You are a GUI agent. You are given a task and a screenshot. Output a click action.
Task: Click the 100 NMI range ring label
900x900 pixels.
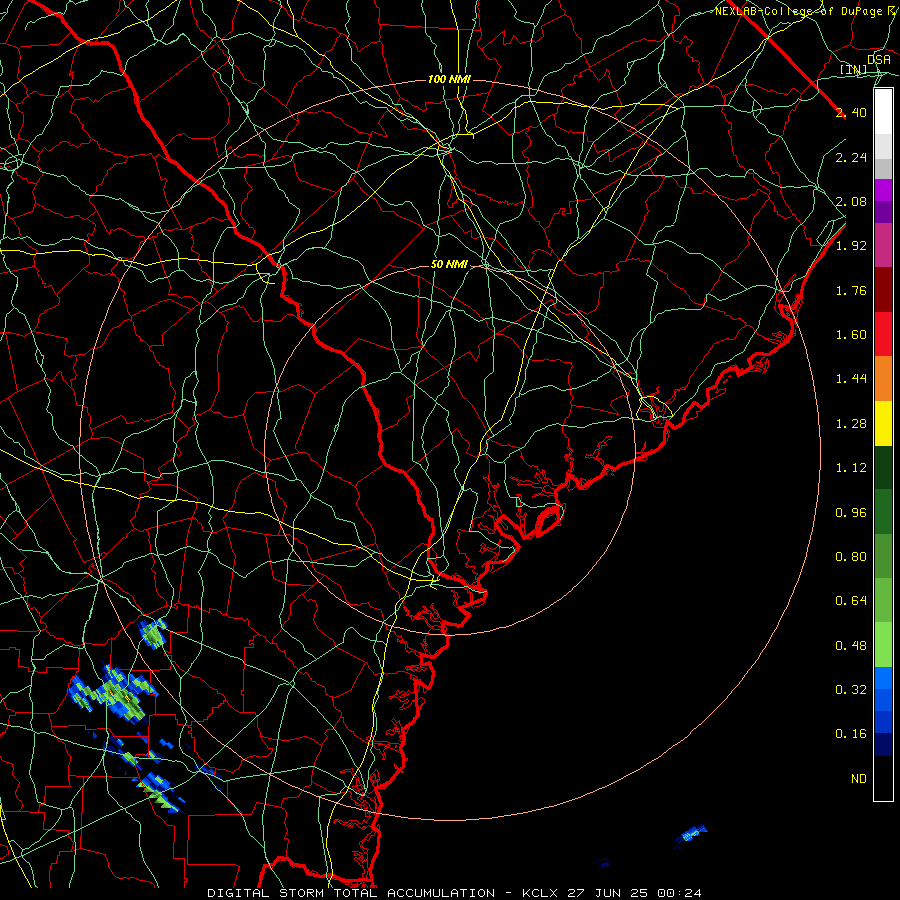449,79
